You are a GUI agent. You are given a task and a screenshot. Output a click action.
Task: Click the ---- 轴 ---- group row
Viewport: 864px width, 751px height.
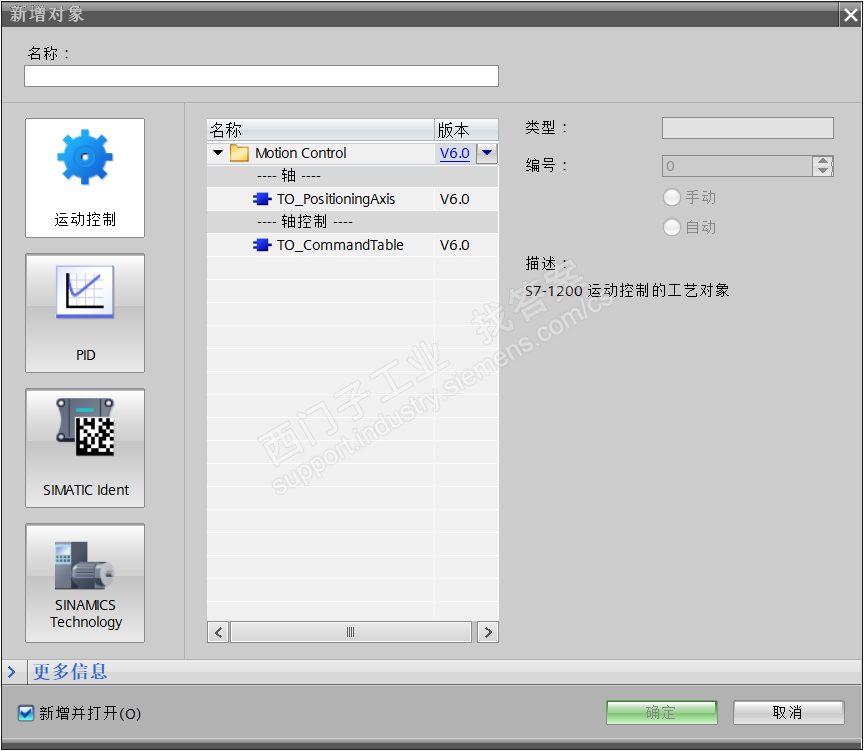[x=353, y=176]
